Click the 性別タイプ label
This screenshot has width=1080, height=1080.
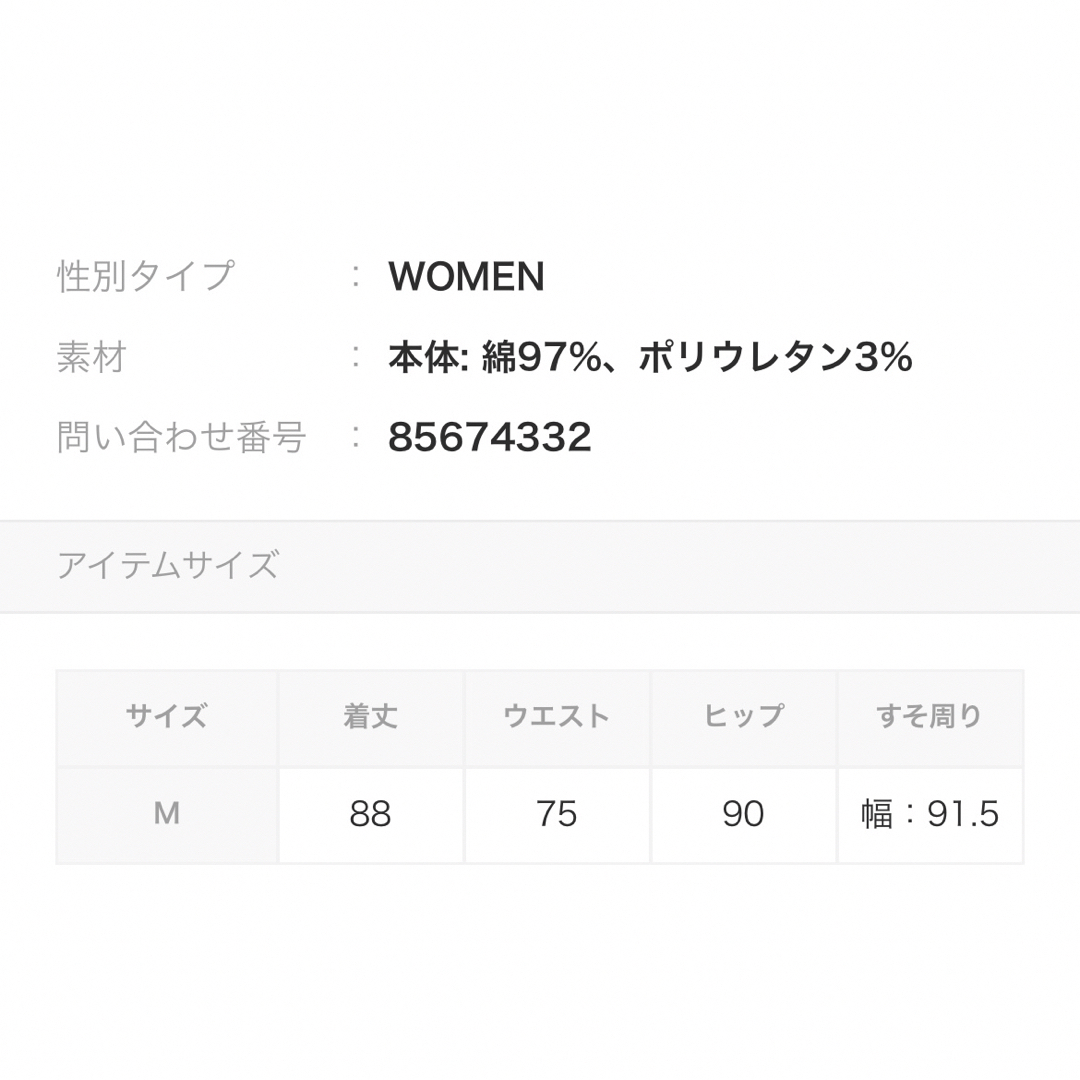[x=146, y=276]
